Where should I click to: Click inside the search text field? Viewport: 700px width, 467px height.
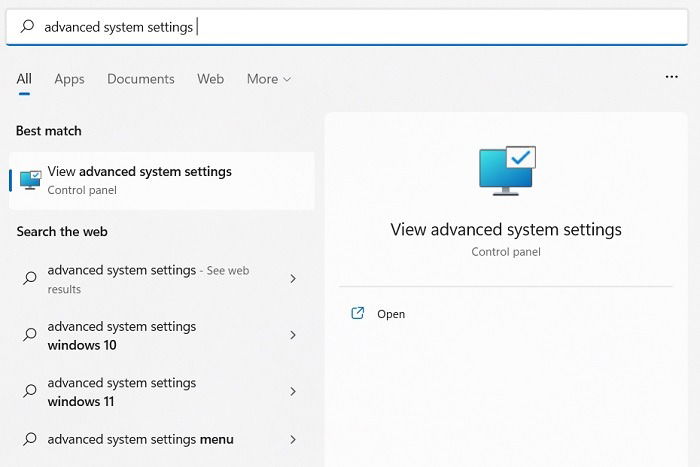pos(400,27)
